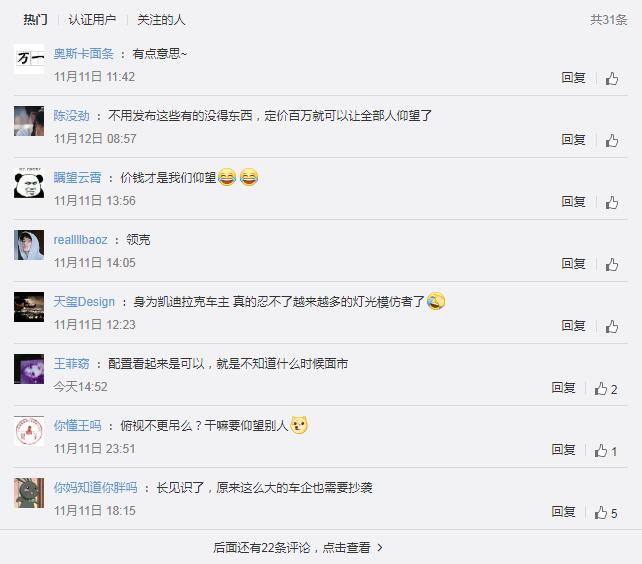Image resolution: width=642 pixels, height=564 pixels.
Task: Open 你懂王吗's profile avatar
Action: pos(29,431)
